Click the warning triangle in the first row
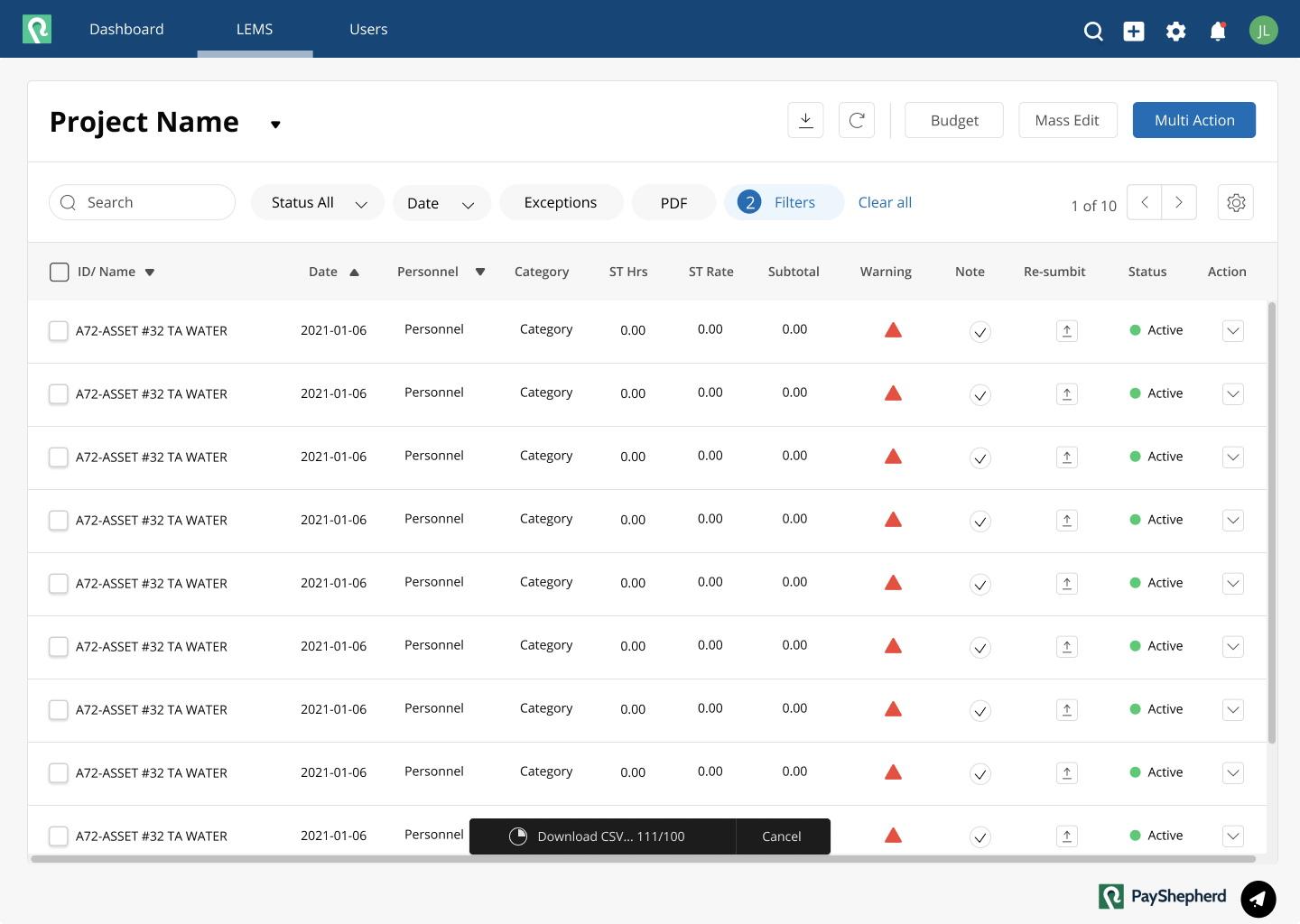The height and width of the screenshot is (924, 1300). pos(894,330)
